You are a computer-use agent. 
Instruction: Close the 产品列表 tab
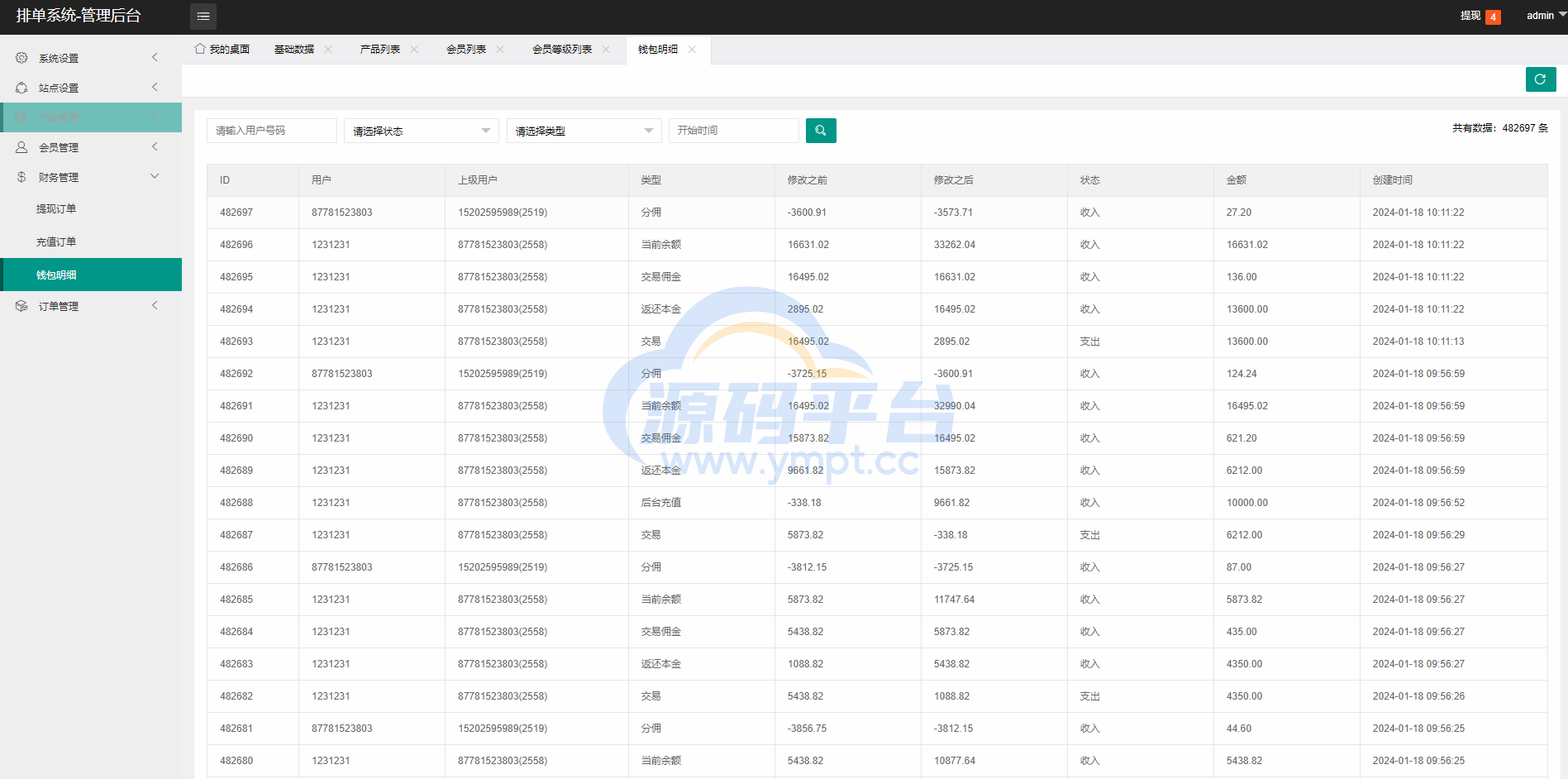414,50
